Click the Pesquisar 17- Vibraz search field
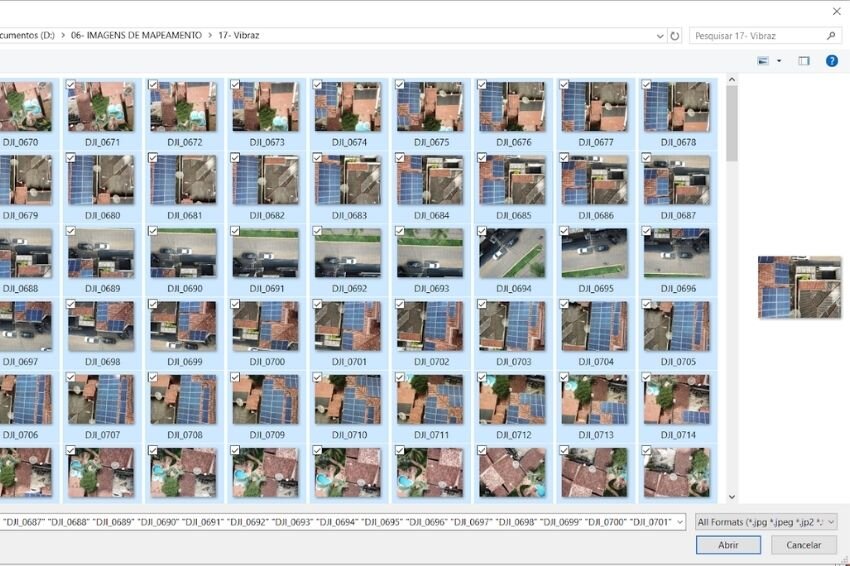The image size is (850, 566). tap(755, 36)
